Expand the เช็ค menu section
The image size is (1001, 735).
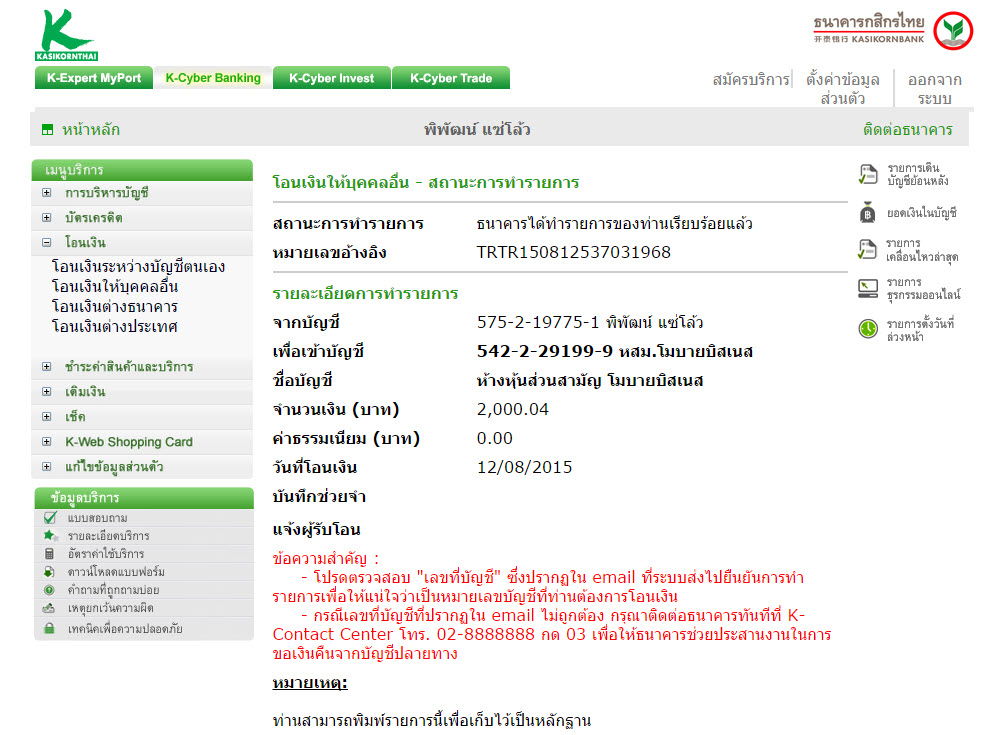[47, 416]
